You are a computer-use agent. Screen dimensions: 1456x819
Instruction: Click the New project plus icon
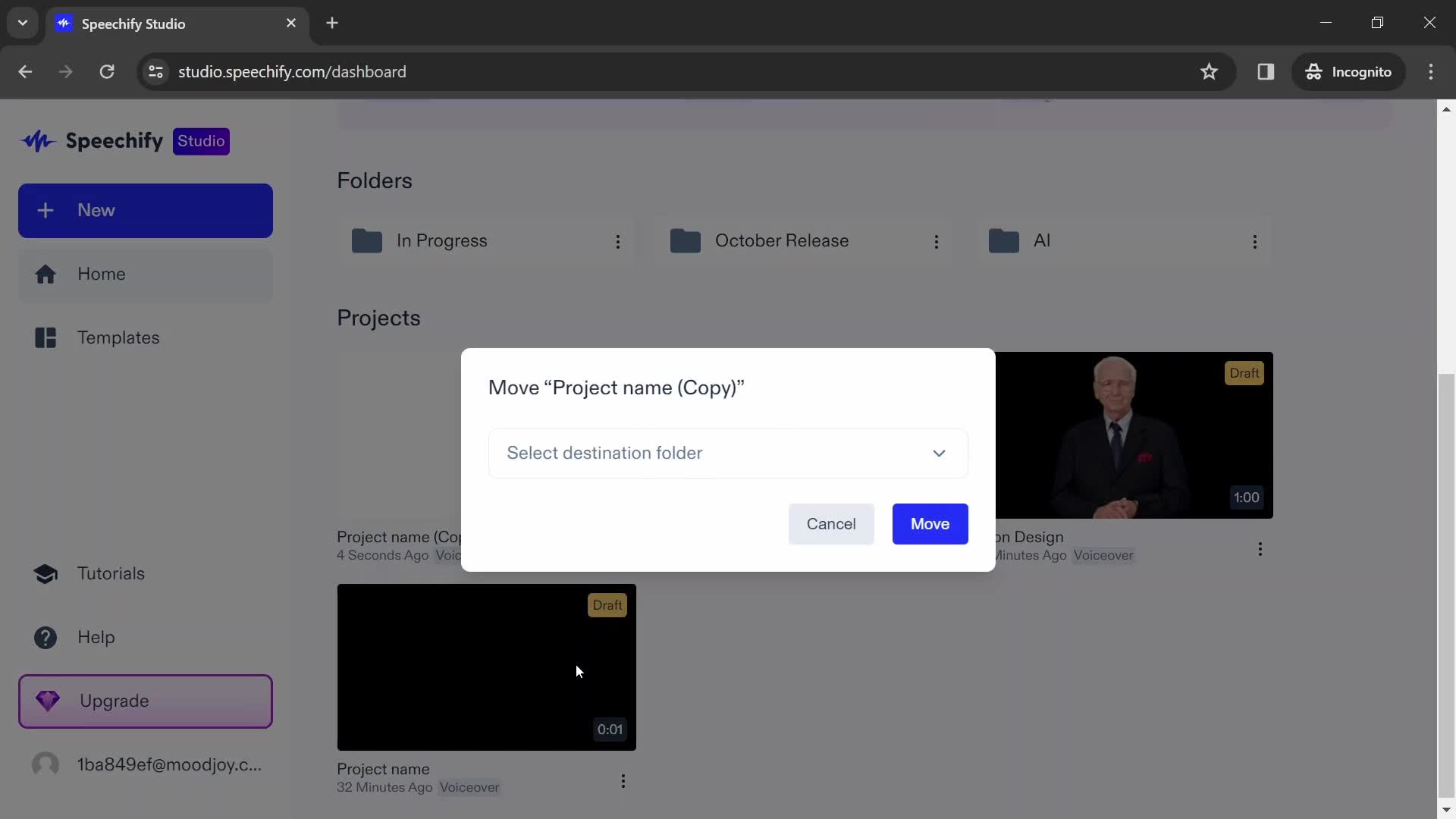(44, 210)
